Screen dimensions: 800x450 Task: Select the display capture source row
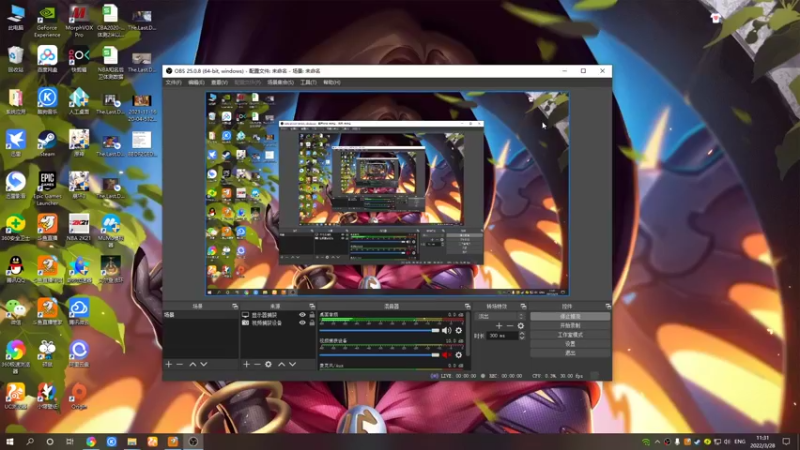coord(278,315)
